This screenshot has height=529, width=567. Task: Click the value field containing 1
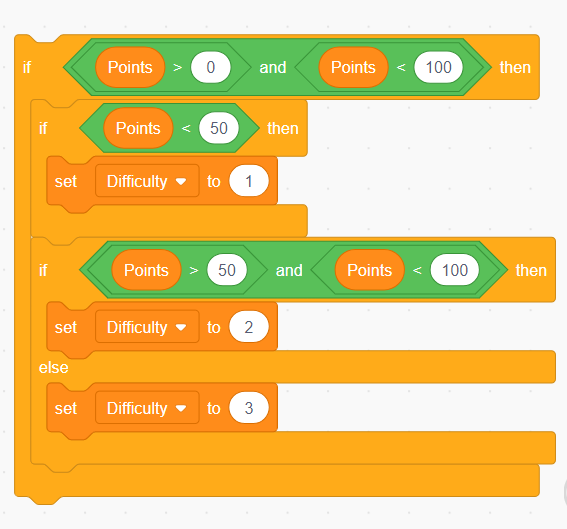(249, 181)
